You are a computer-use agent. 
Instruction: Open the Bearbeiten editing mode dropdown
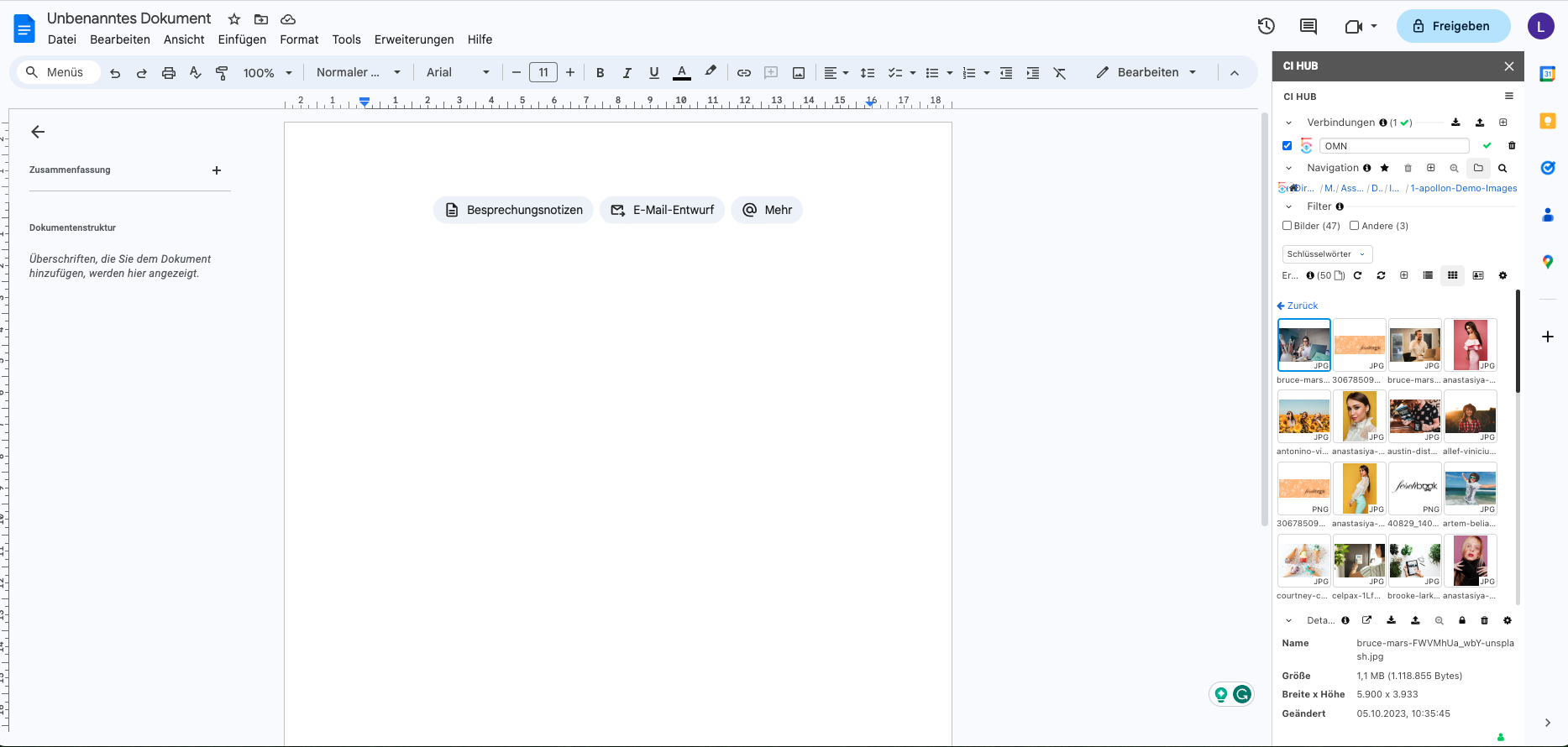click(x=1146, y=73)
